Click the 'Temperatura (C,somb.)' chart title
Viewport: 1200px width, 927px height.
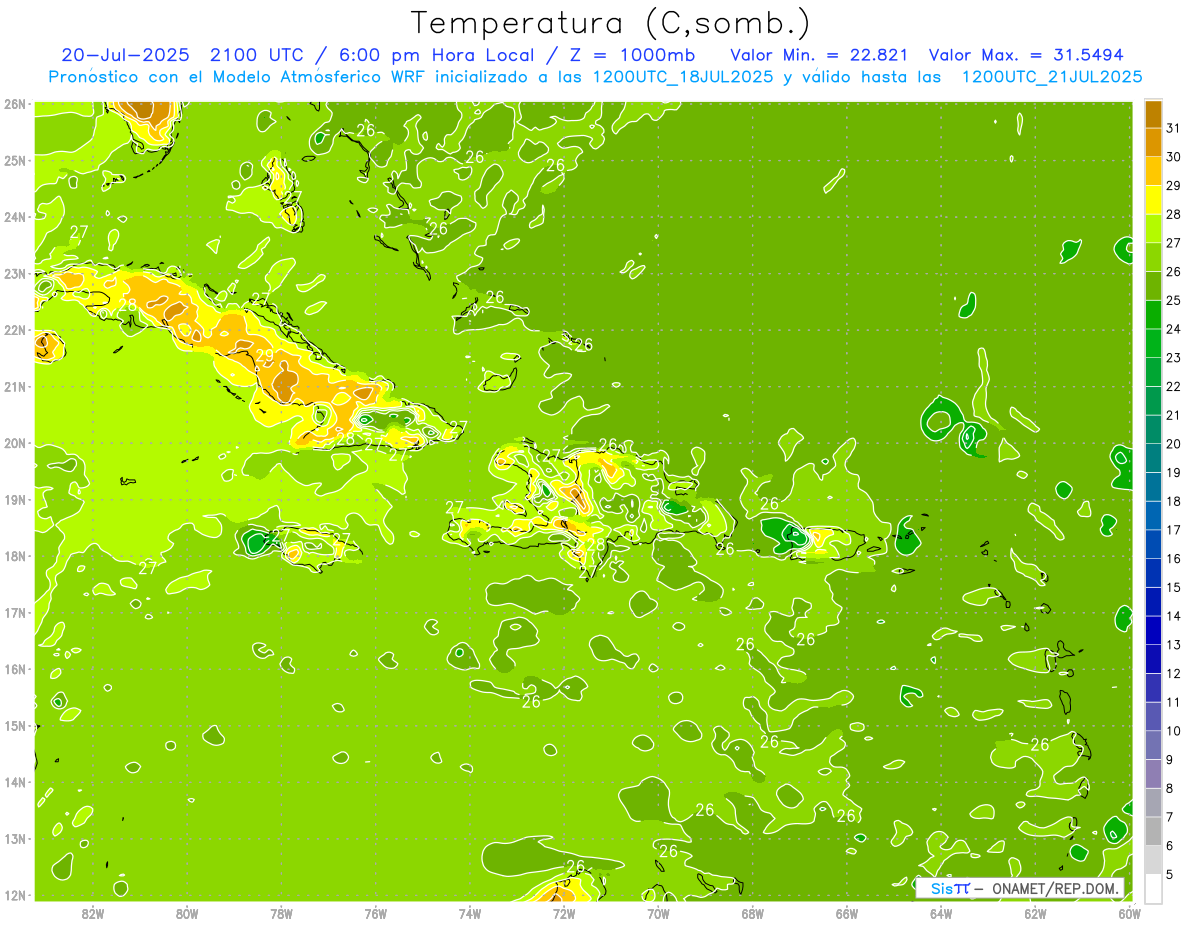[x=610, y=23]
